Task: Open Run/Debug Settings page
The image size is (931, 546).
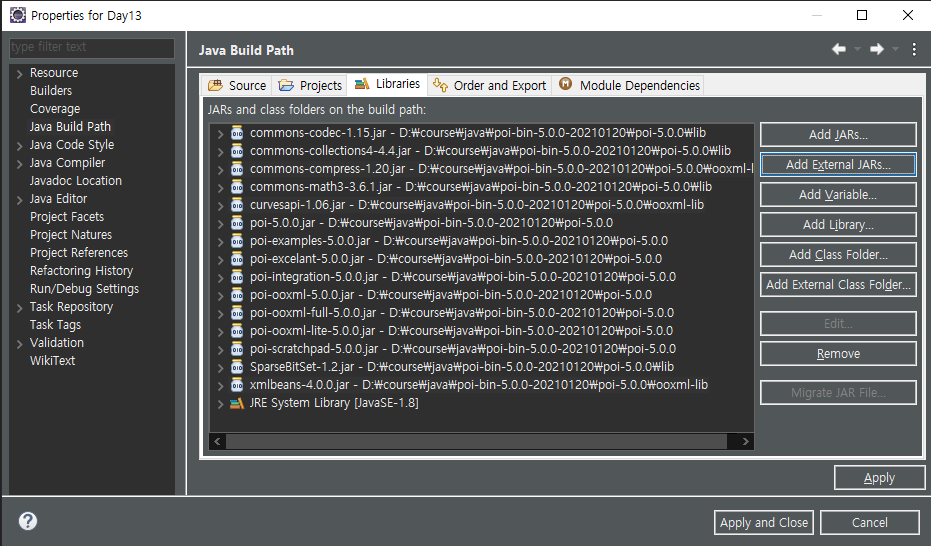Action: 84,288
